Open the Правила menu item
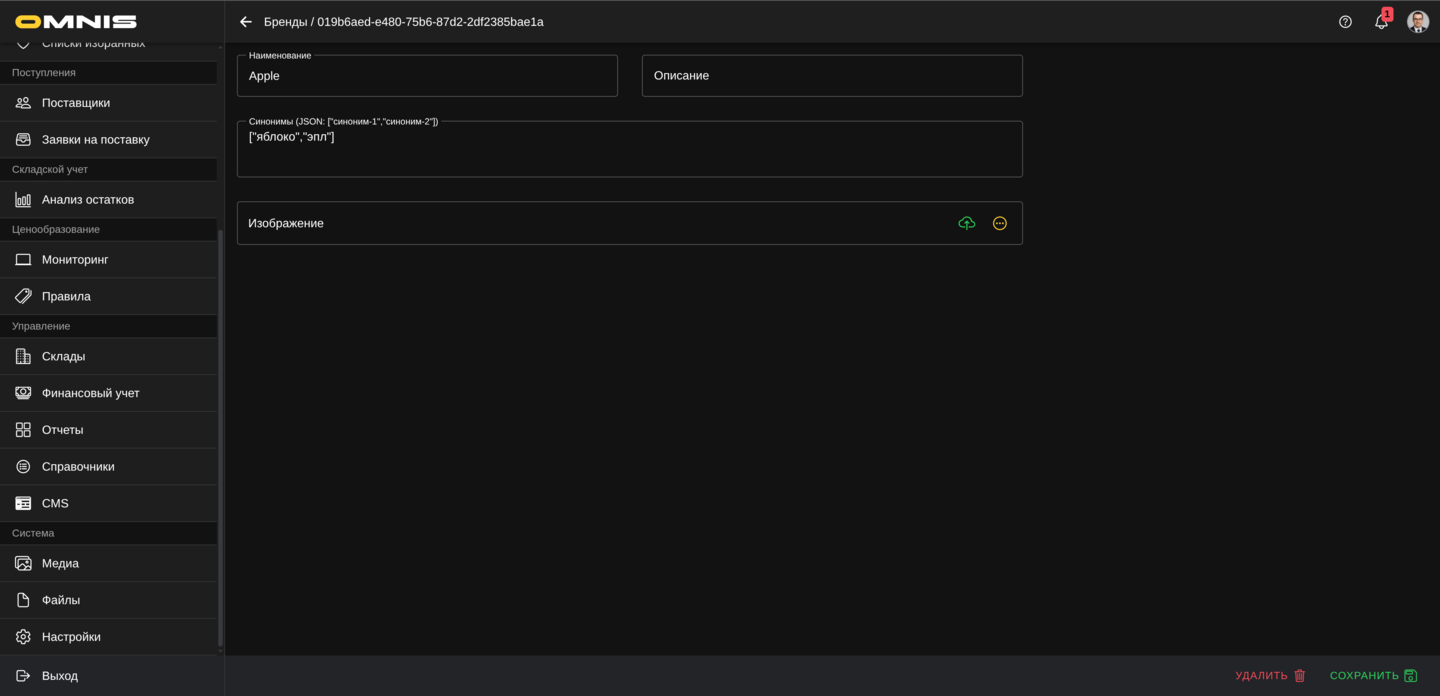 click(x=66, y=297)
